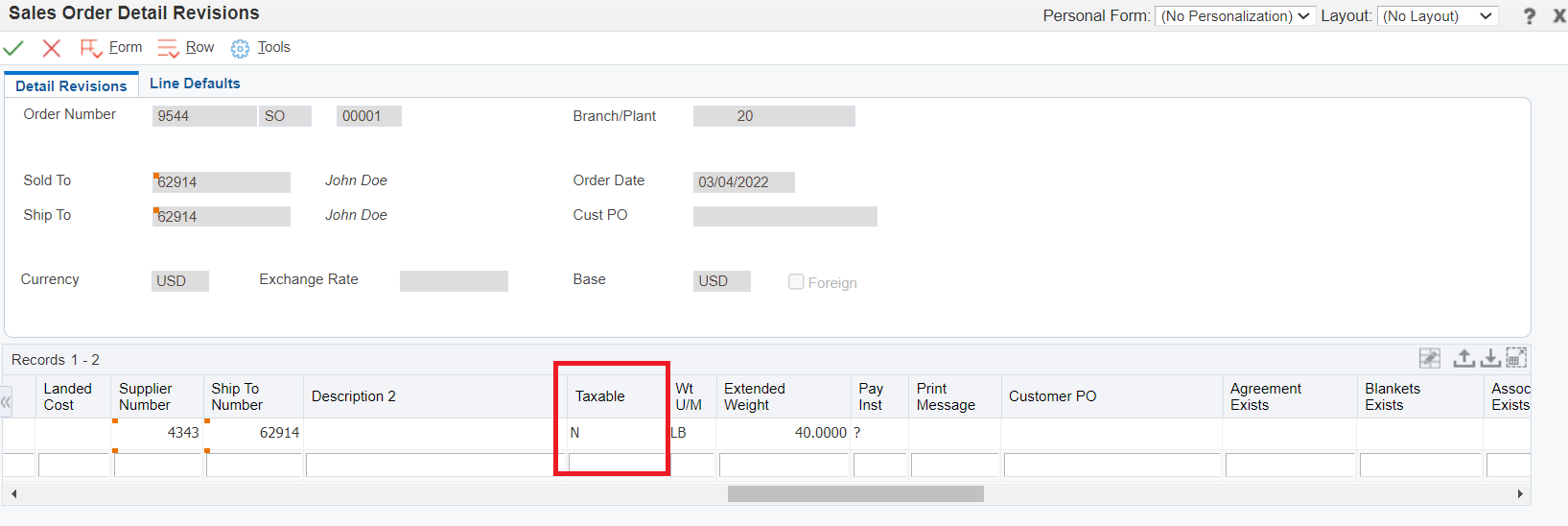Click the help question mark icon
Image resolution: width=1568 pixels, height=526 pixels.
pos(1530,16)
